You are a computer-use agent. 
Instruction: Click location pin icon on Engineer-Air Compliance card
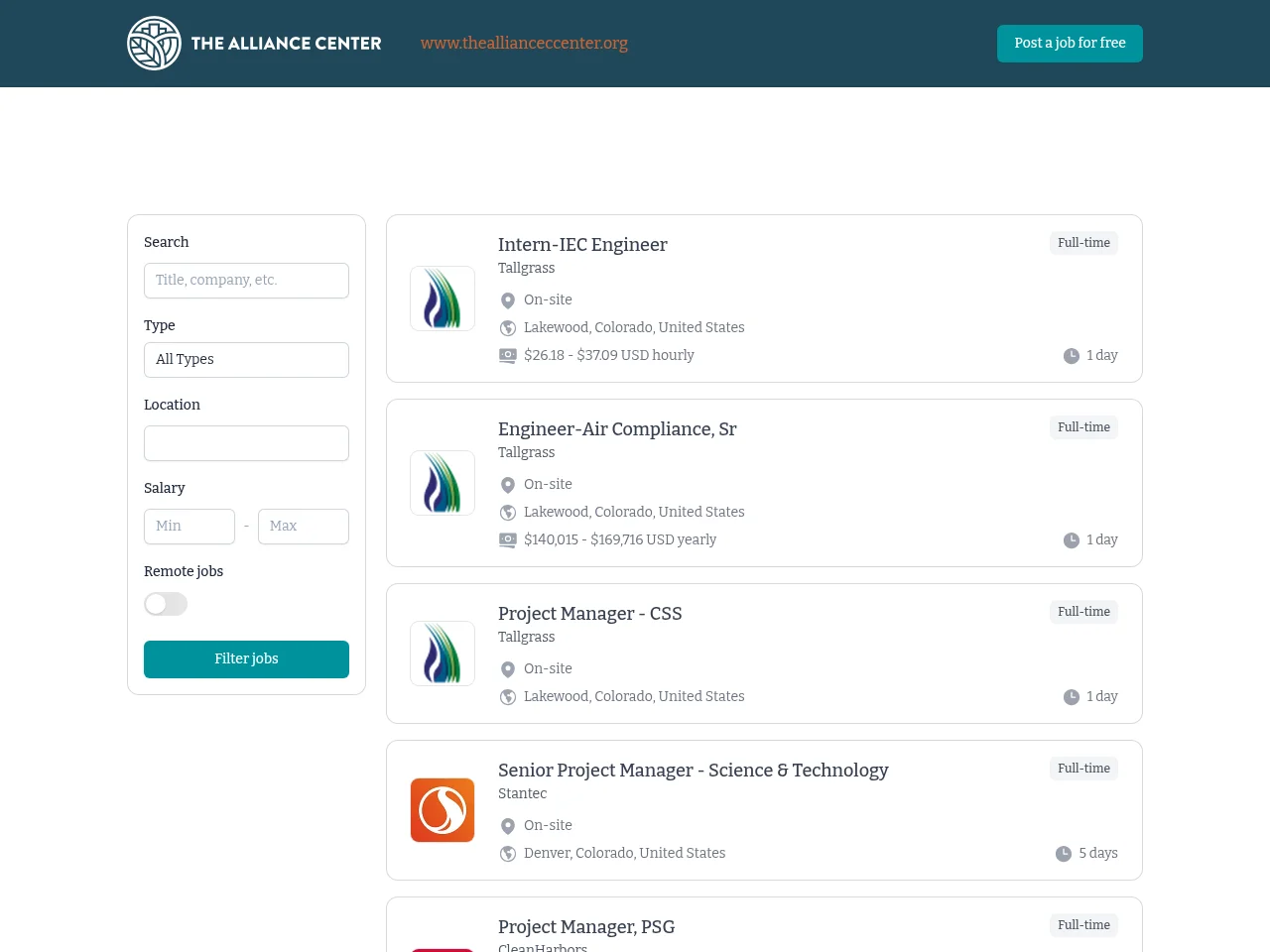pos(508,485)
